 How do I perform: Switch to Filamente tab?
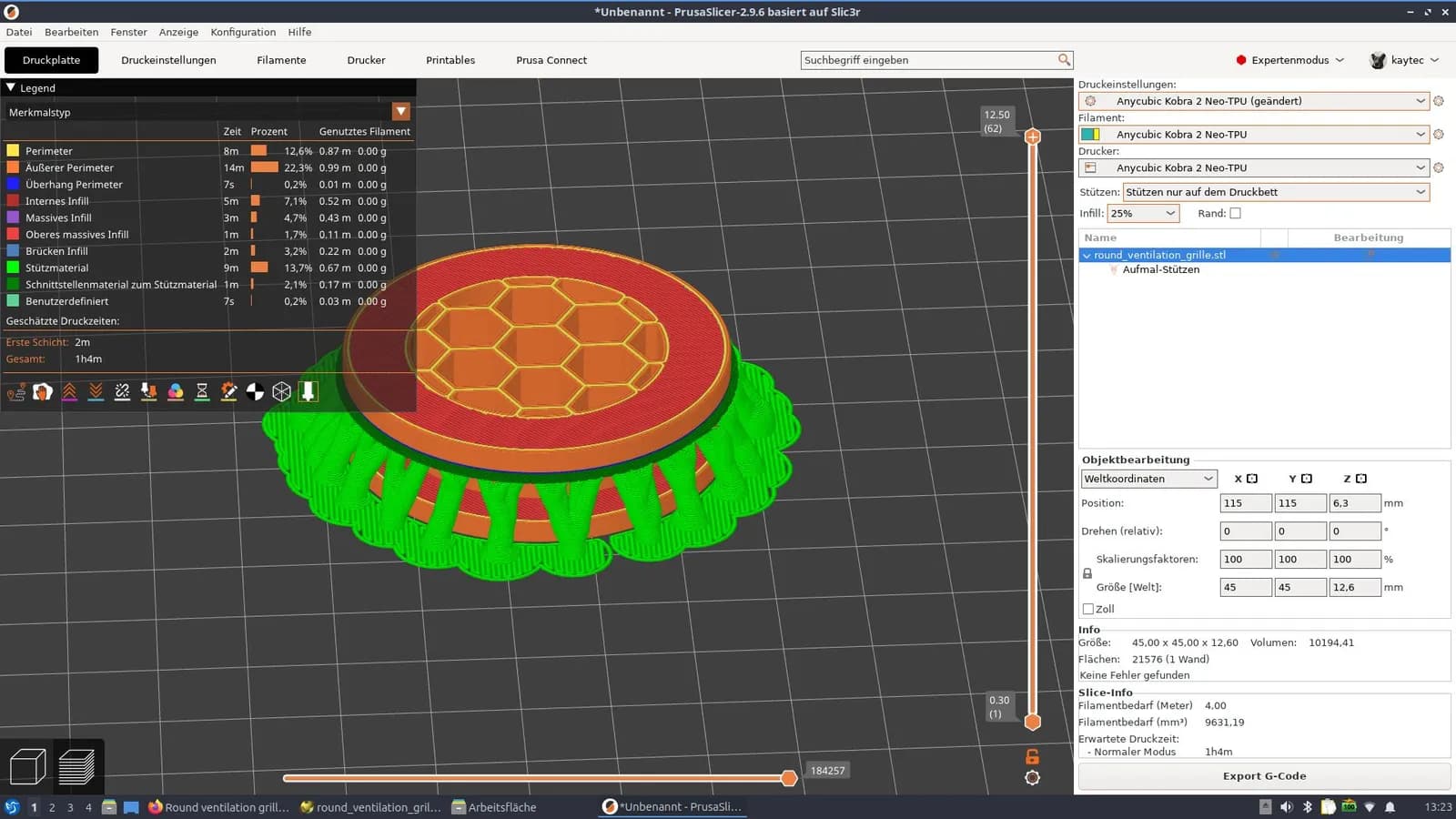pyautogui.click(x=281, y=60)
